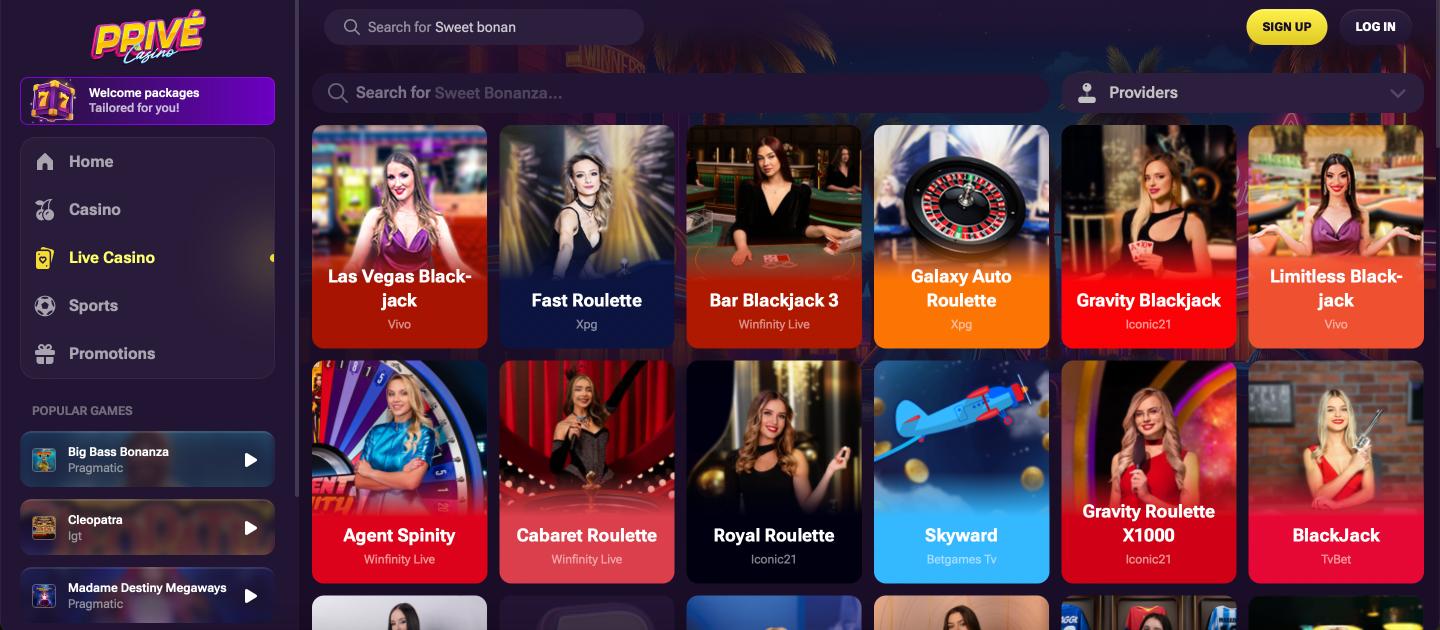Open the Skyward game thumbnail
This screenshot has width=1440, height=630.
pos(961,472)
